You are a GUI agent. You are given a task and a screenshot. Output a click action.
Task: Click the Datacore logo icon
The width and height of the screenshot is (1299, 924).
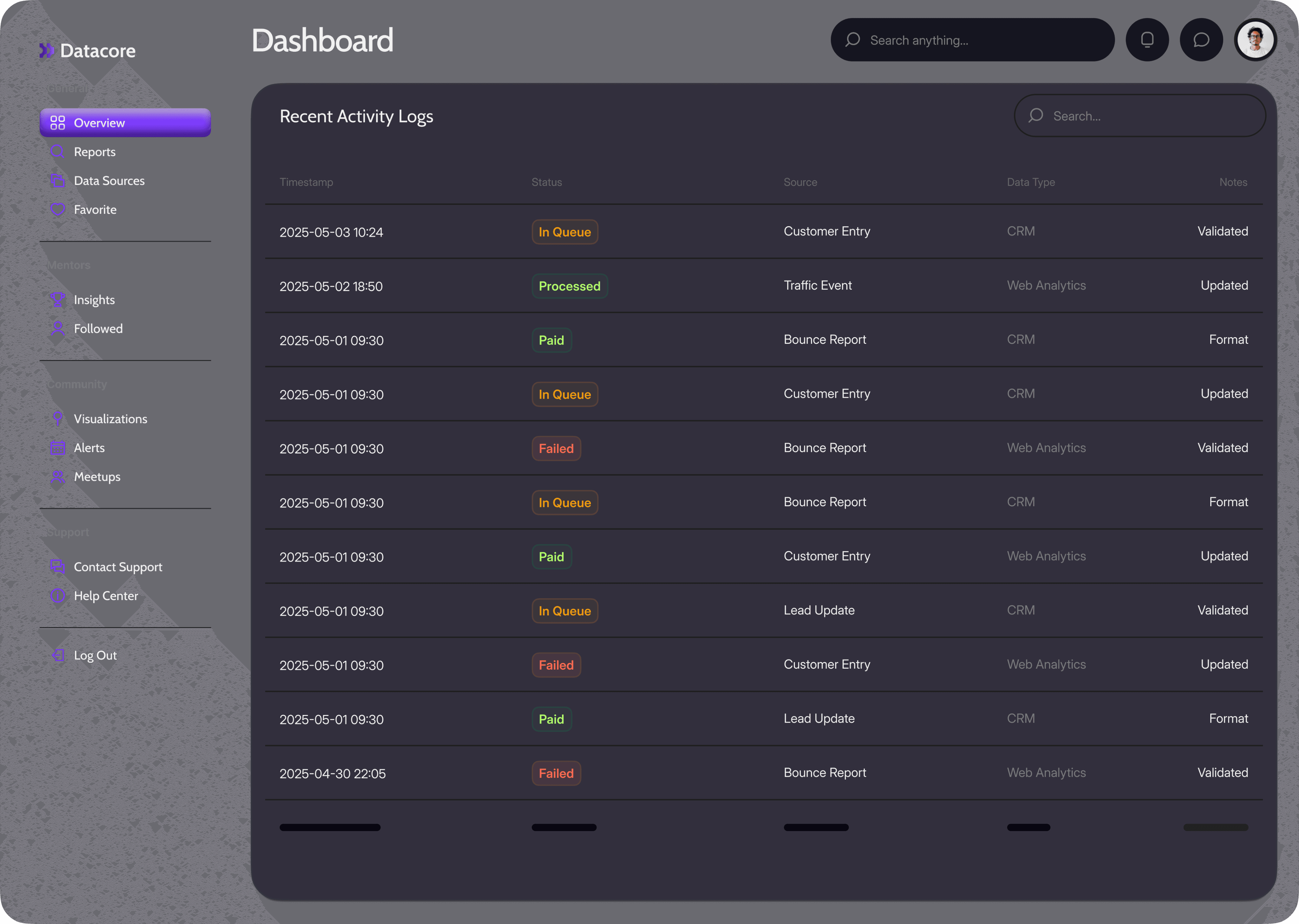46,51
